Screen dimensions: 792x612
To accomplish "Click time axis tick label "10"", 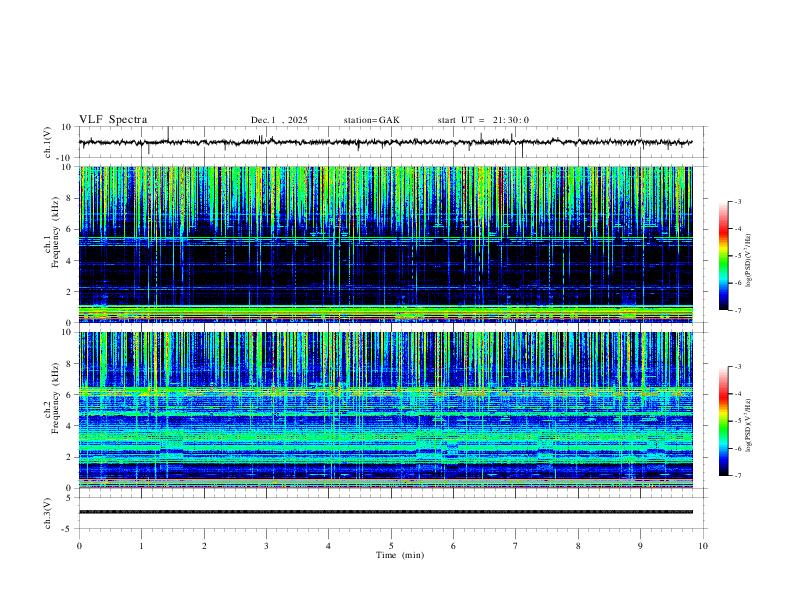I will pyautogui.click(x=703, y=546).
